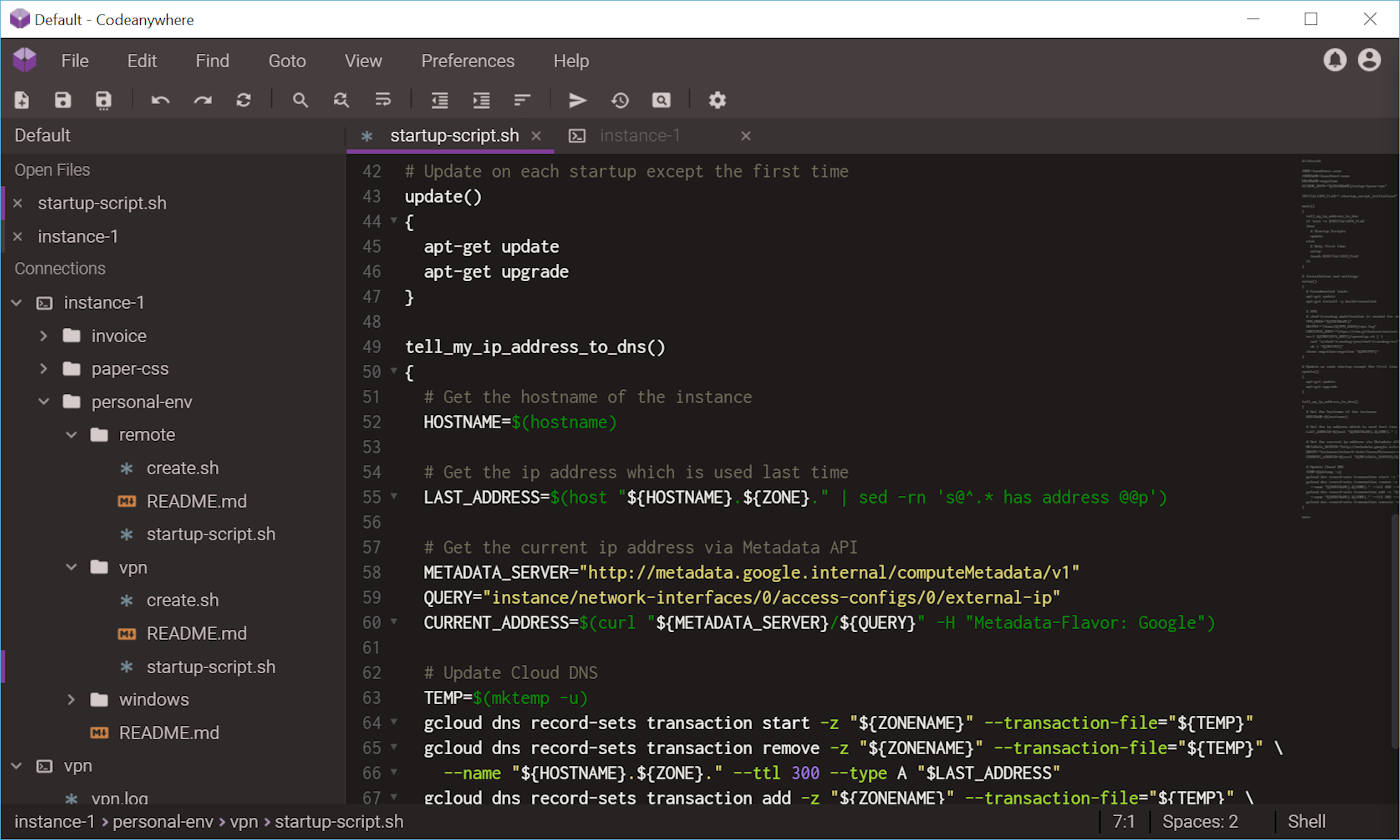The height and width of the screenshot is (840, 1400).
Task: Click the New File toolbar icon
Action: point(22,100)
